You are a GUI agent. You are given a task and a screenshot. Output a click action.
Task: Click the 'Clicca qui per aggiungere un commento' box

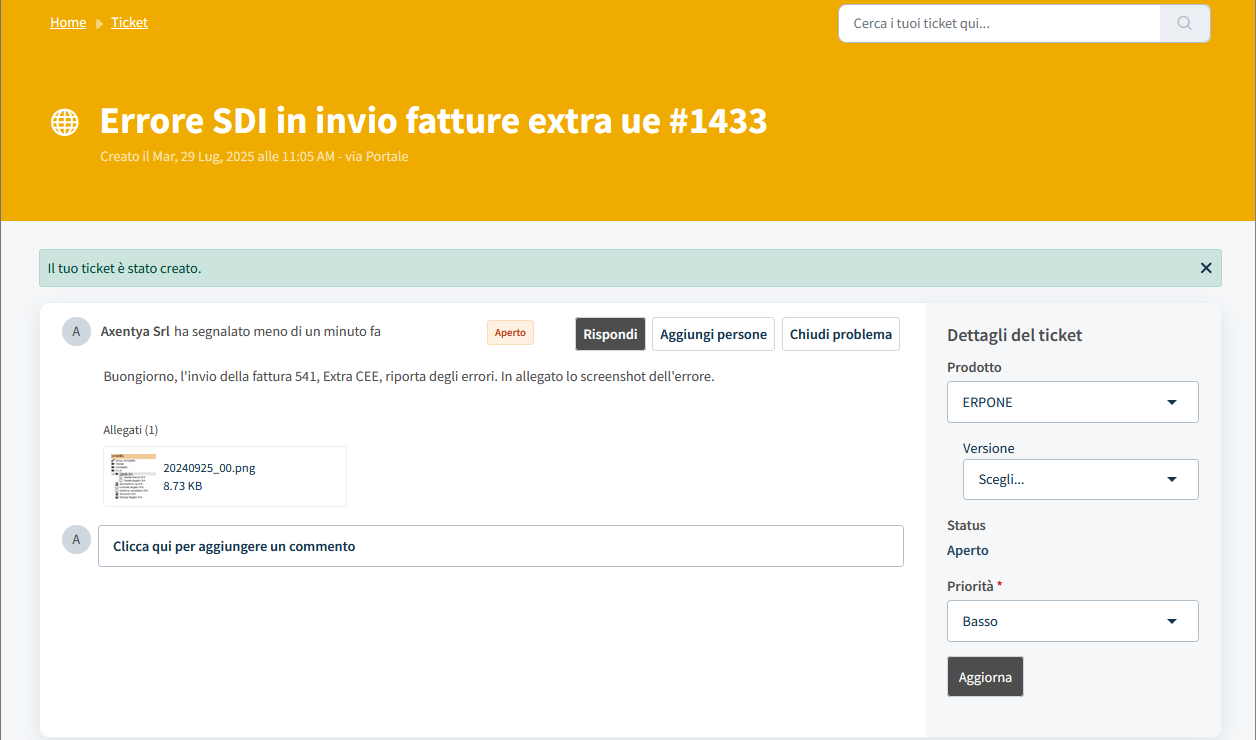(x=500, y=546)
